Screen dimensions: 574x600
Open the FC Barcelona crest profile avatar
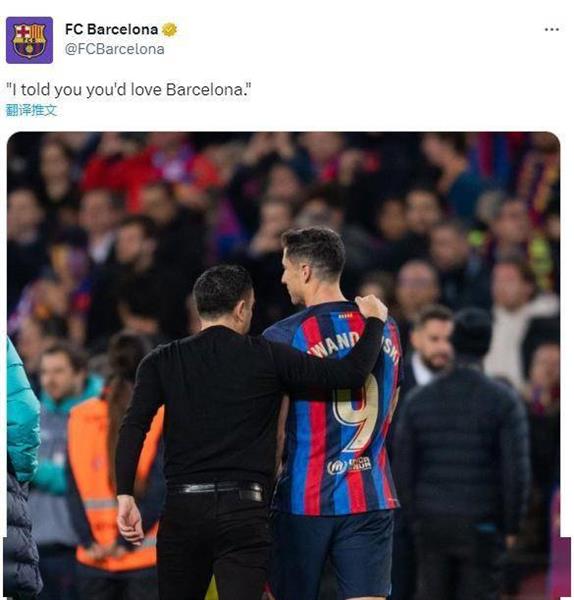coord(29,40)
